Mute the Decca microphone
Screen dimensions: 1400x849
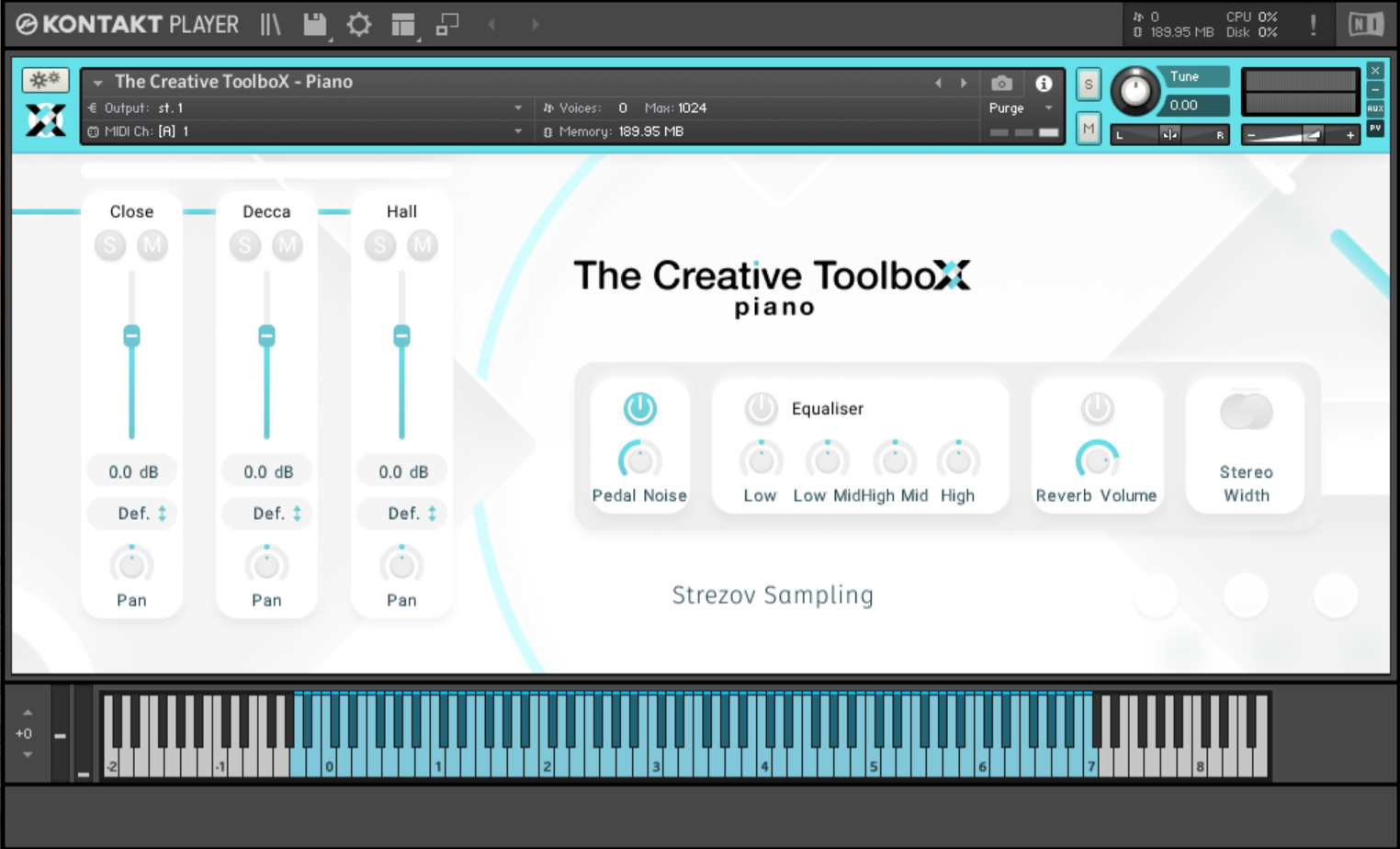[x=288, y=245]
